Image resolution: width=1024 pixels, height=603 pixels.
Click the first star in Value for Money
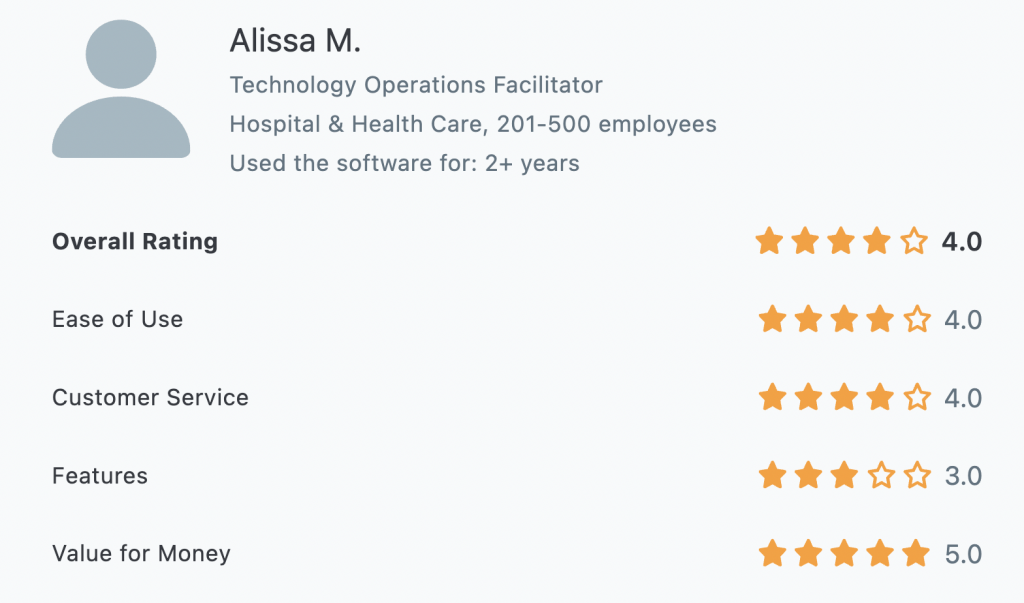click(772, 553)
